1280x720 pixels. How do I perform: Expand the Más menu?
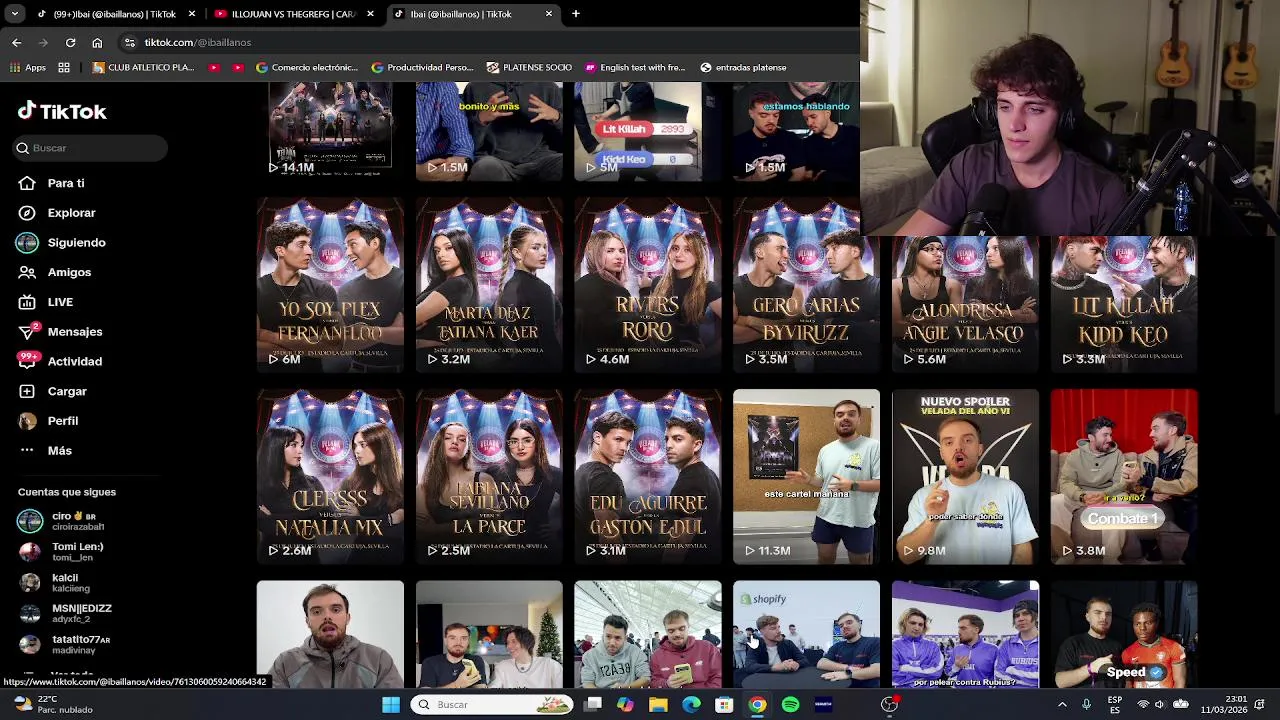[x=60, y=451]
